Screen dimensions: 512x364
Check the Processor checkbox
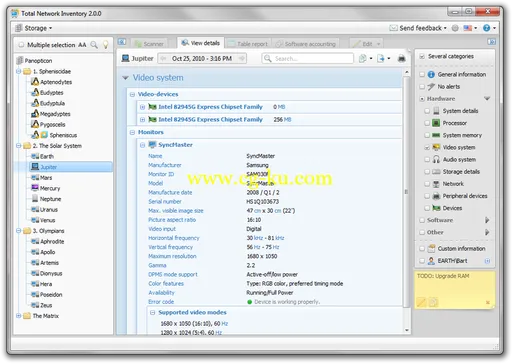(427, 123)
